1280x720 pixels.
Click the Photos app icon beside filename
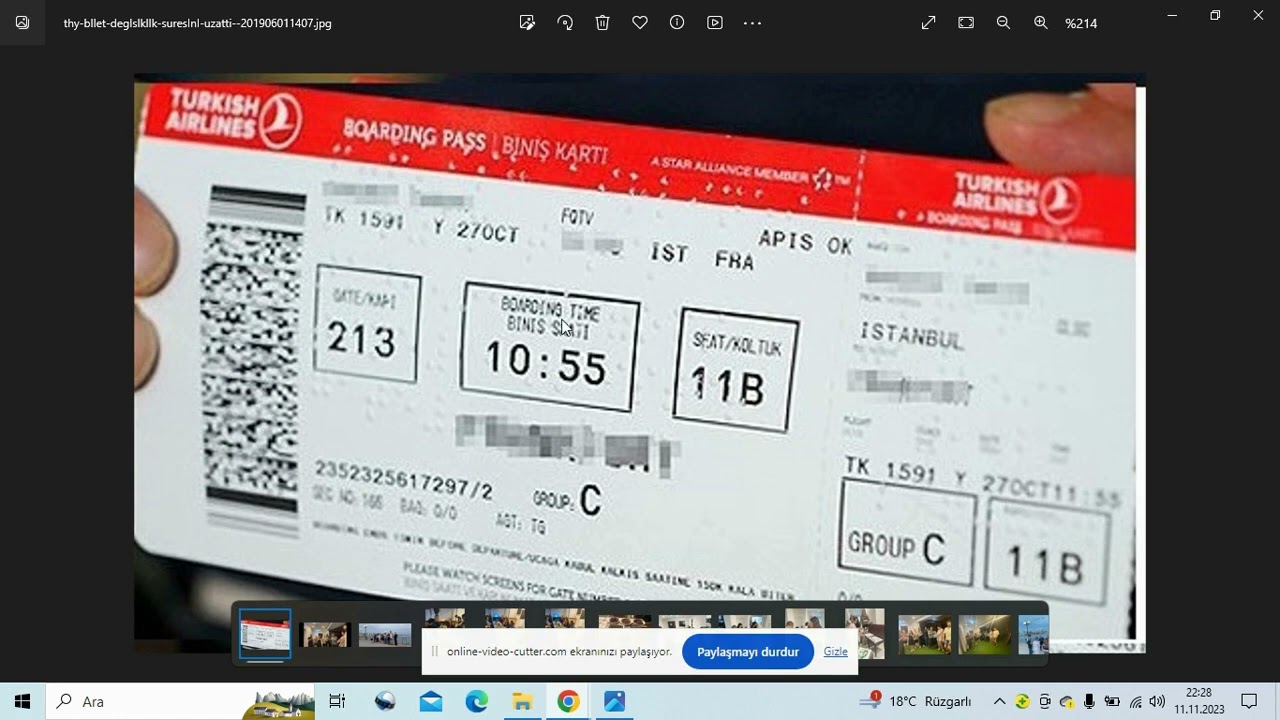22,22
